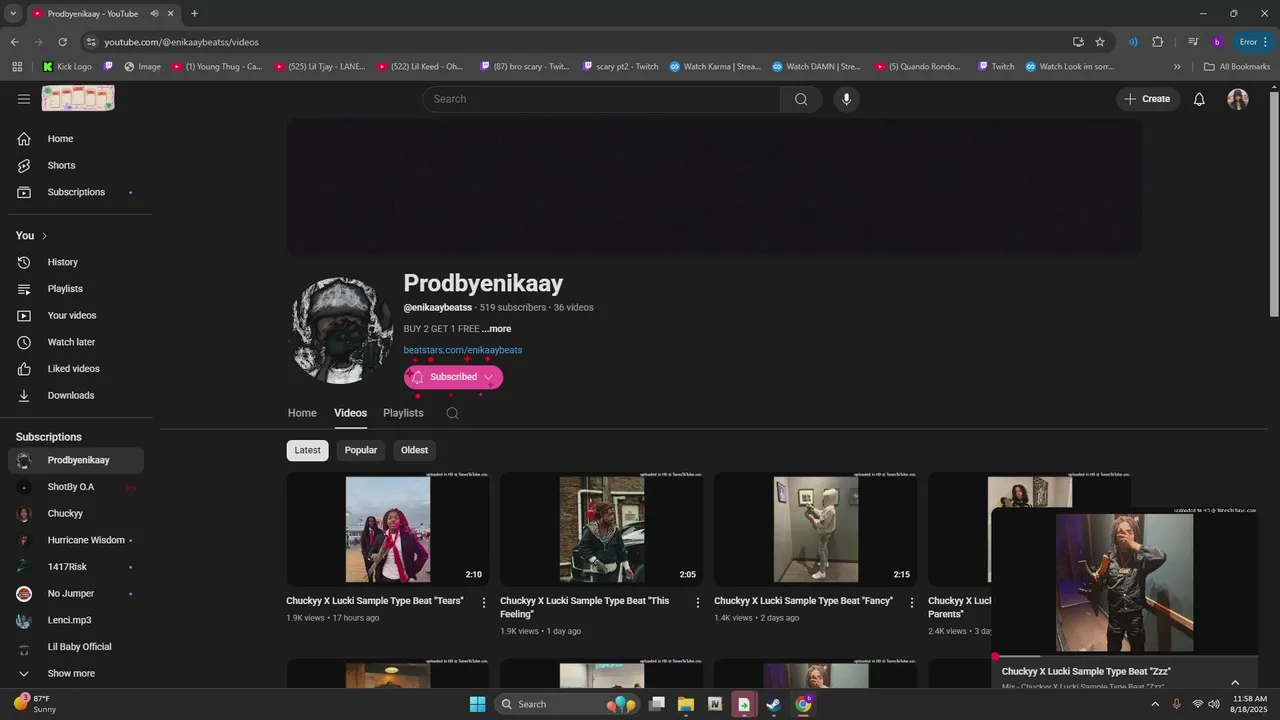
Task: Open options for "Tears" video
Action: click(x=484, y=603)
